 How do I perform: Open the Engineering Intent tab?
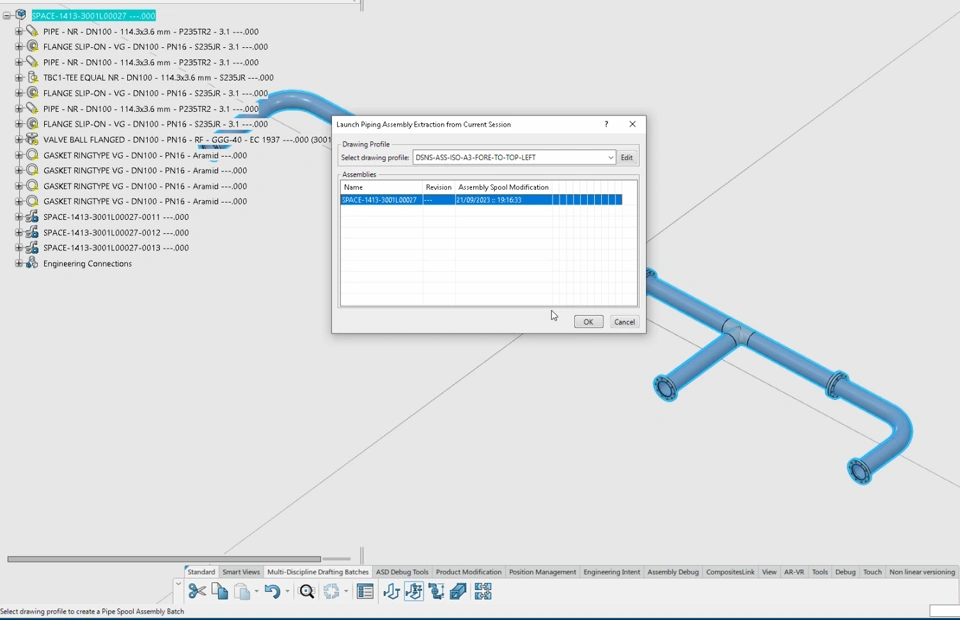pyautogui.click(x=612, y=572)
